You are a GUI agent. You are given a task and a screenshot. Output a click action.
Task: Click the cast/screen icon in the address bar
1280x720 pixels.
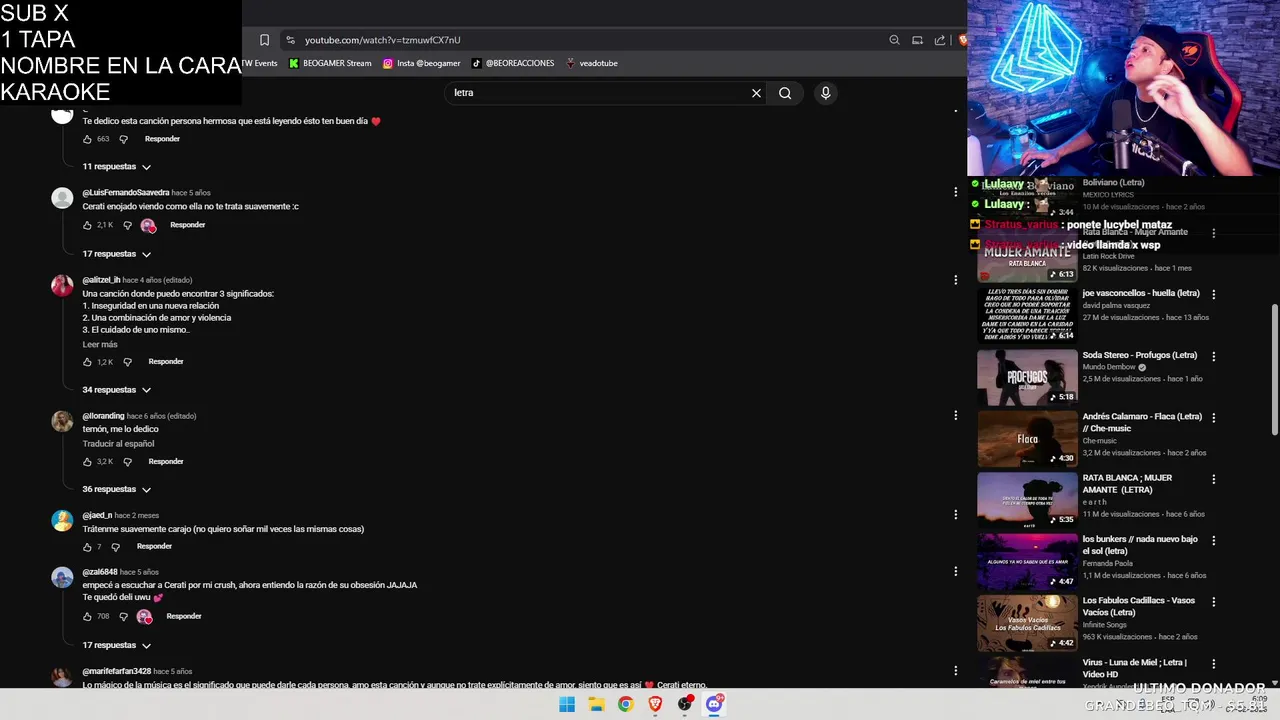pyautogui.click(x=917, y=40)
